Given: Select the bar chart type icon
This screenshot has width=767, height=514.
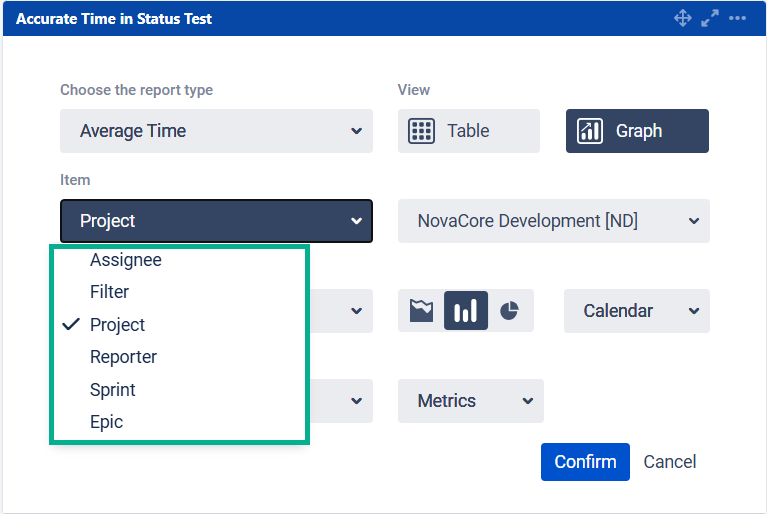Looking at the screenshot, I should tap(465, 311).
